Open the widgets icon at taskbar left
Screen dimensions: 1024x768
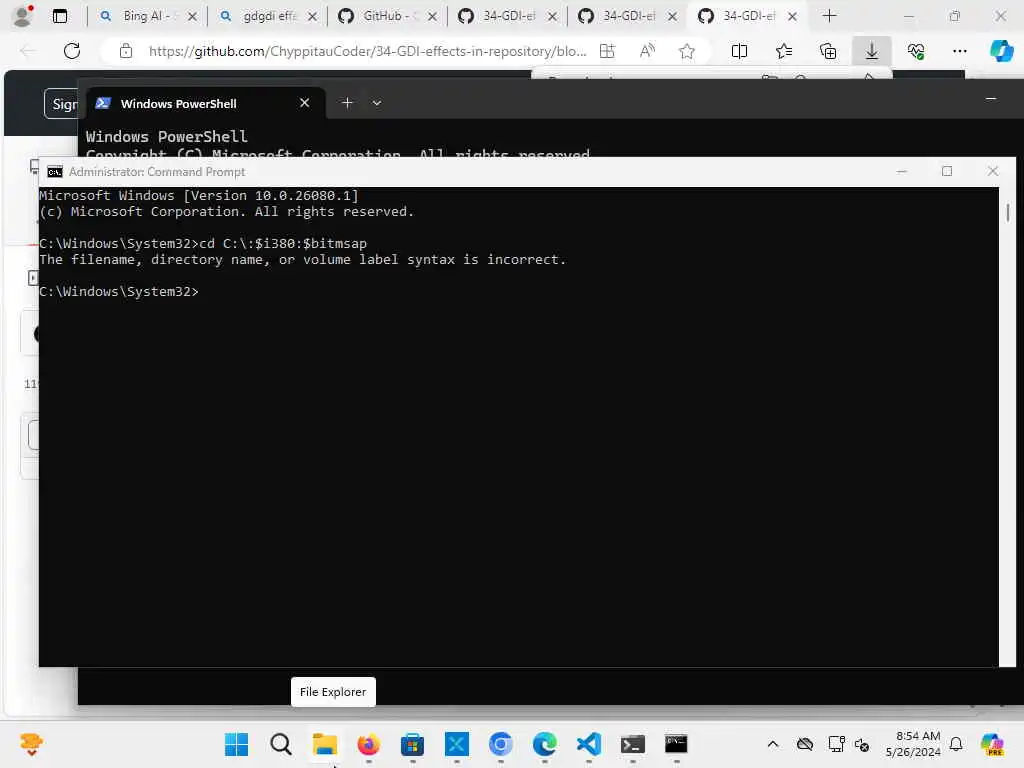coord(31,744)
